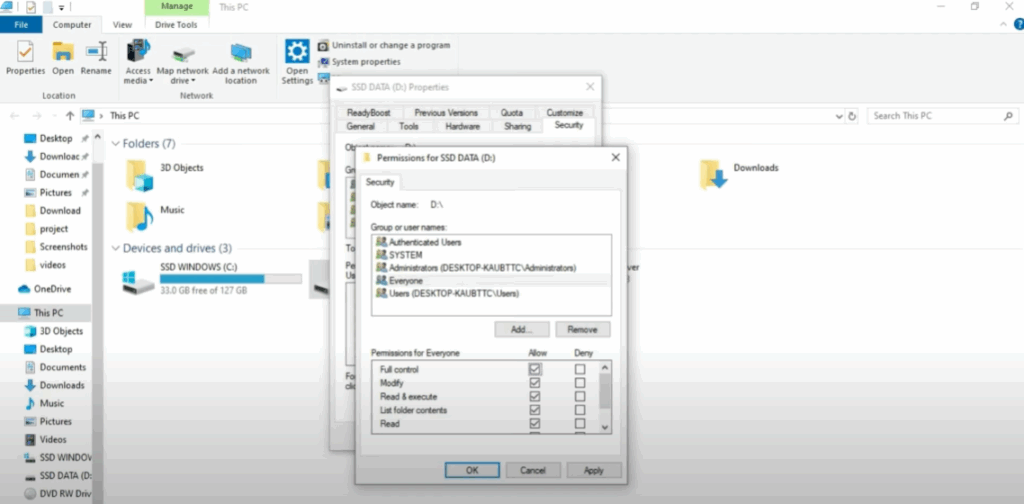
Task: Open the File menu tab
Action: pyautogui.click(x=21, y=24)
